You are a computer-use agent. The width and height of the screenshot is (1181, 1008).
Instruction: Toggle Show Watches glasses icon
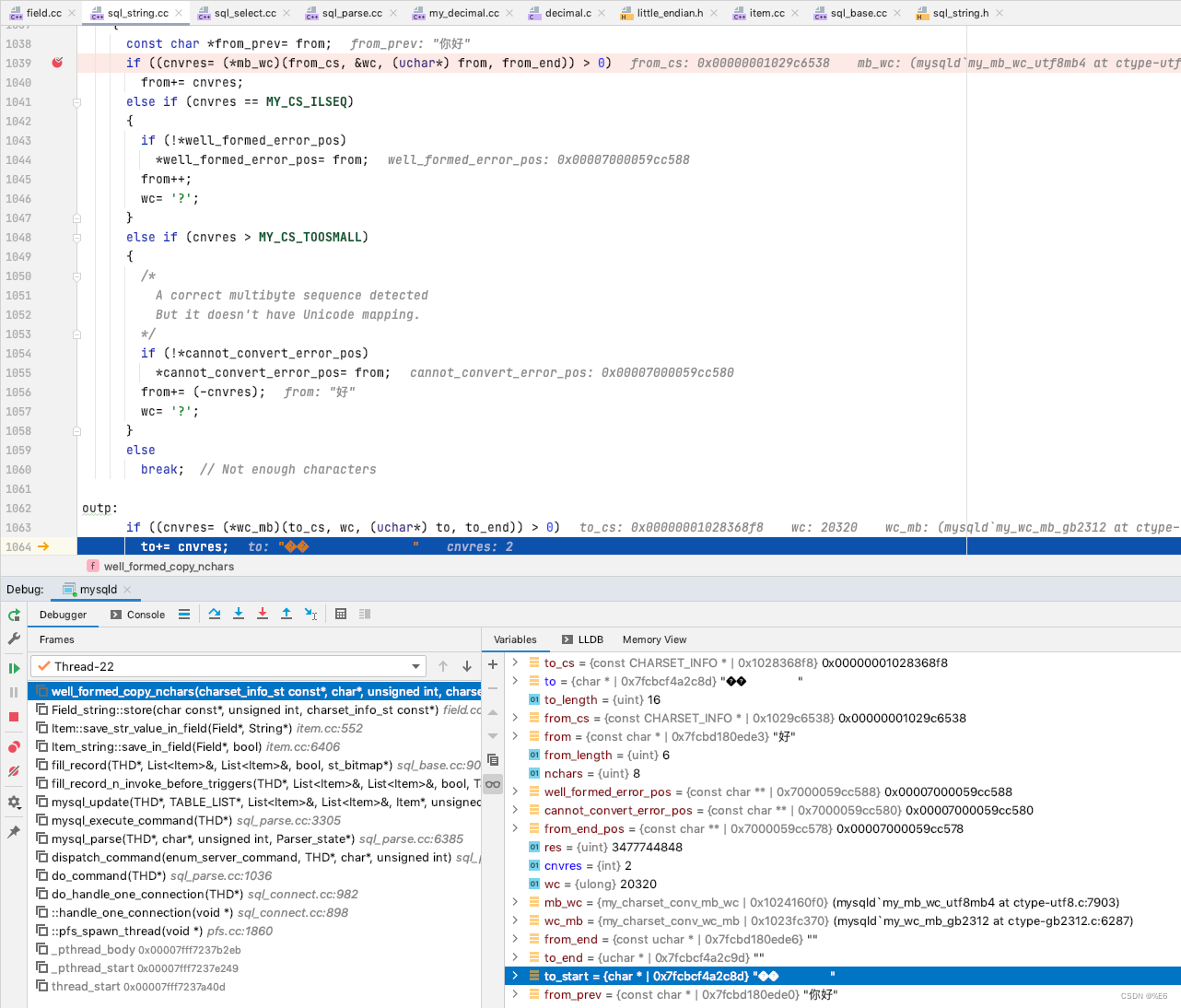[x=493, y=784]
